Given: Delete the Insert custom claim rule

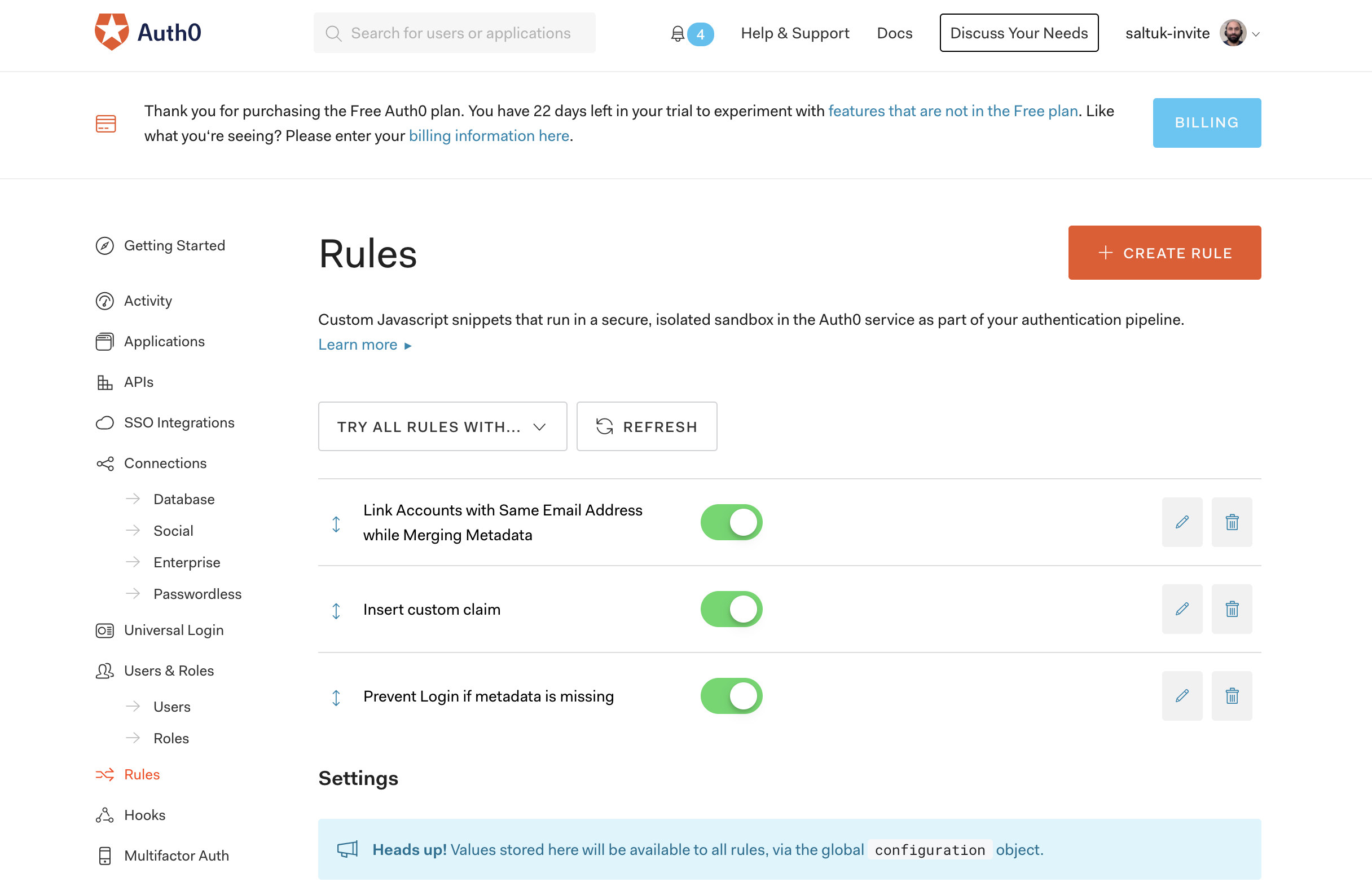Looking at the screenshot, I should [1232, 609].
